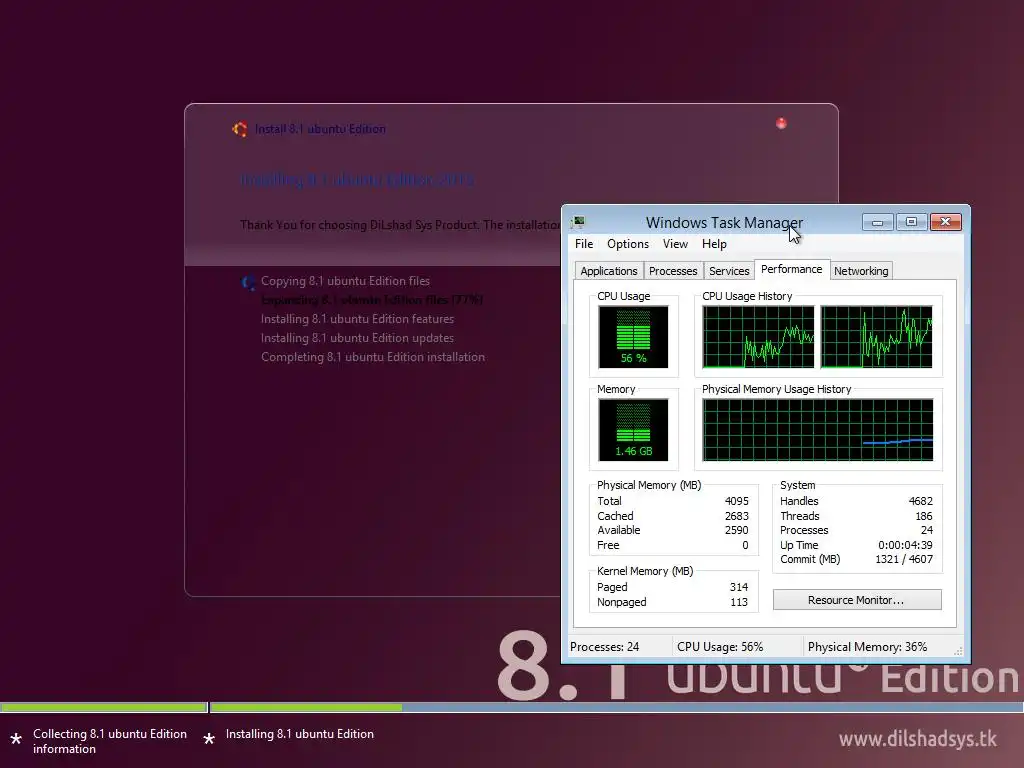Click the Paged kernel memory value 314
This screenshot has width=1024, height=768.
pos(739,587)
